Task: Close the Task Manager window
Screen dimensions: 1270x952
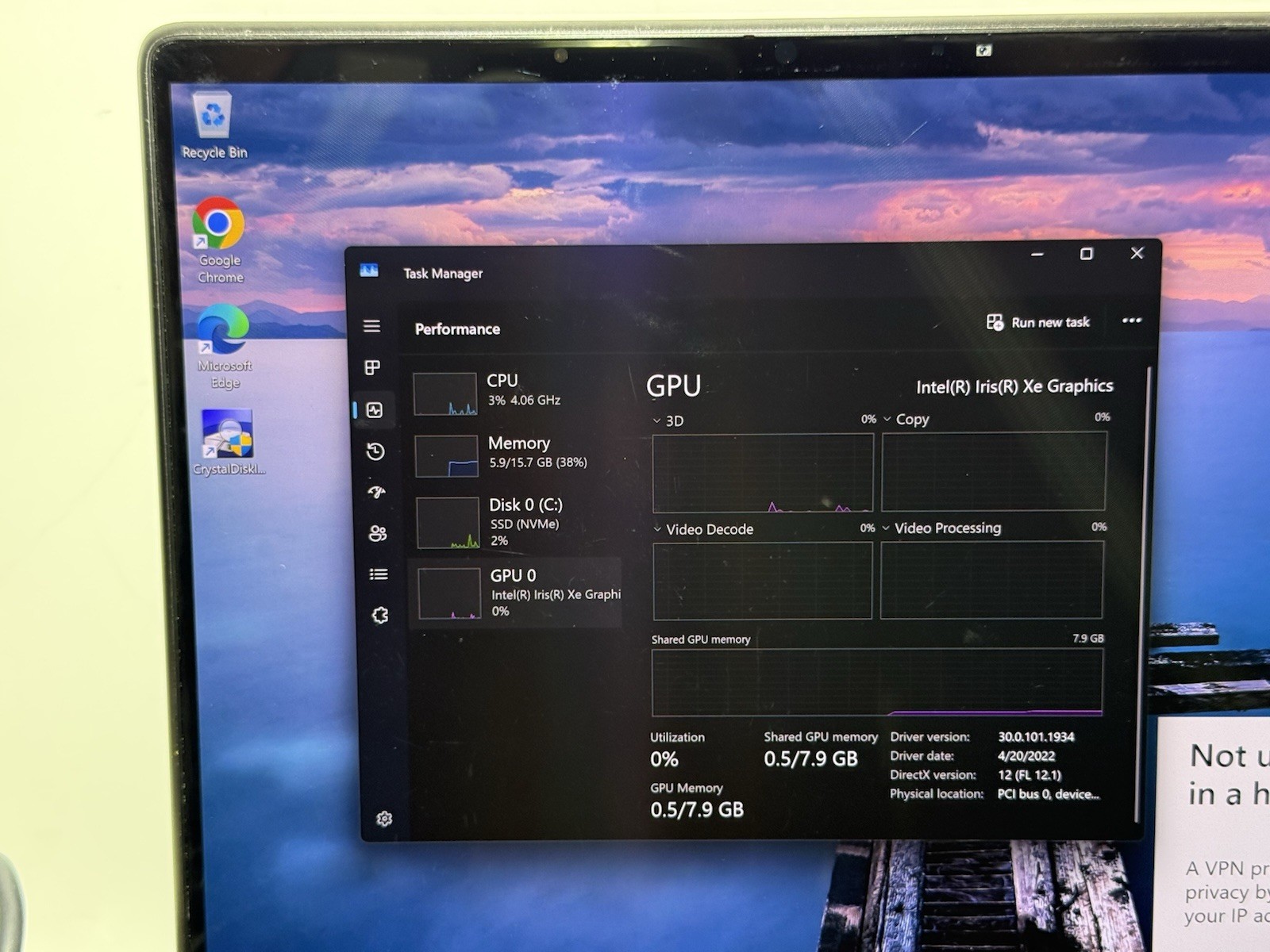Action: 1137,252
